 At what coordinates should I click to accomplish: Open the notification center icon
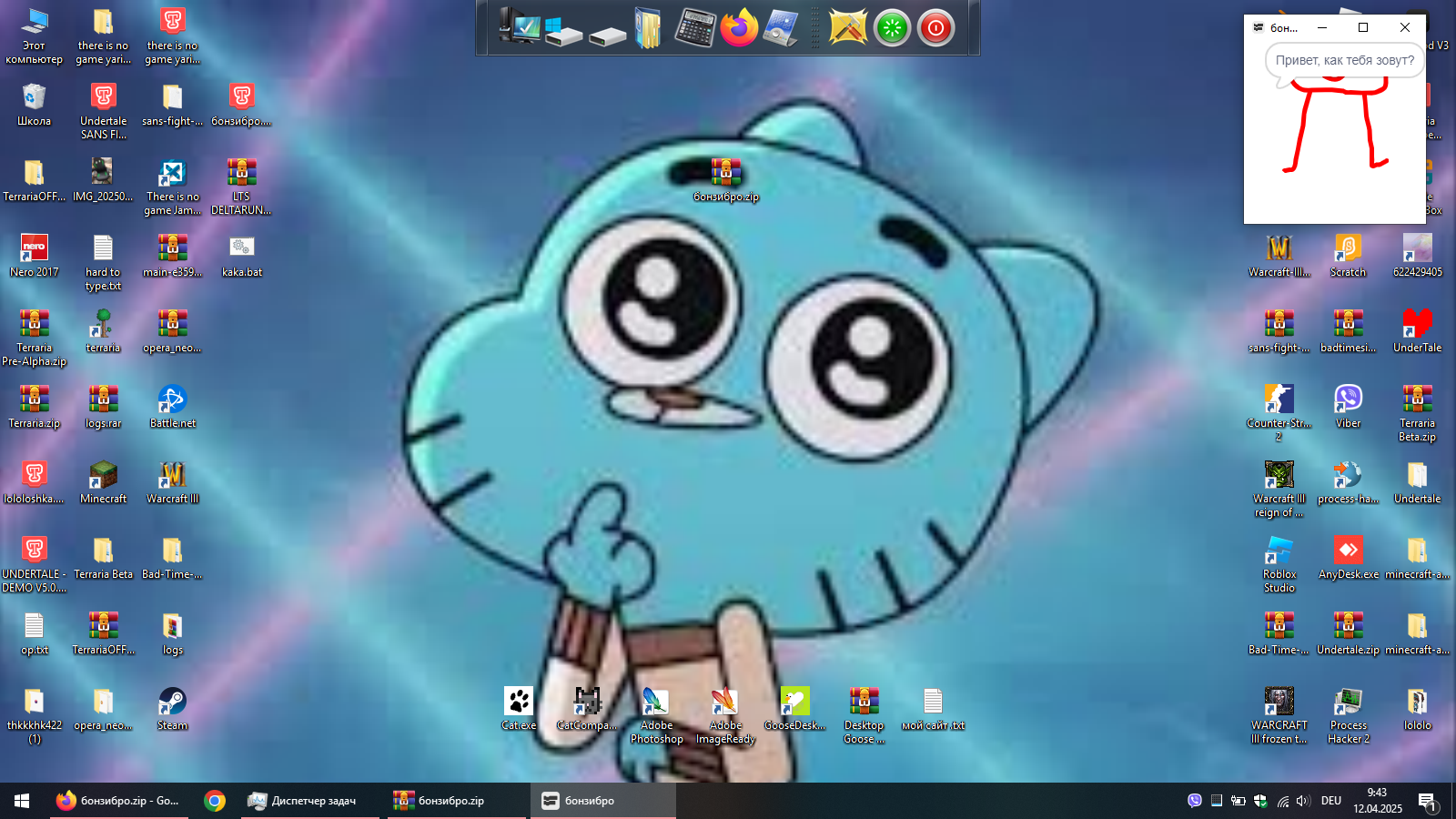click(1427, 801)
